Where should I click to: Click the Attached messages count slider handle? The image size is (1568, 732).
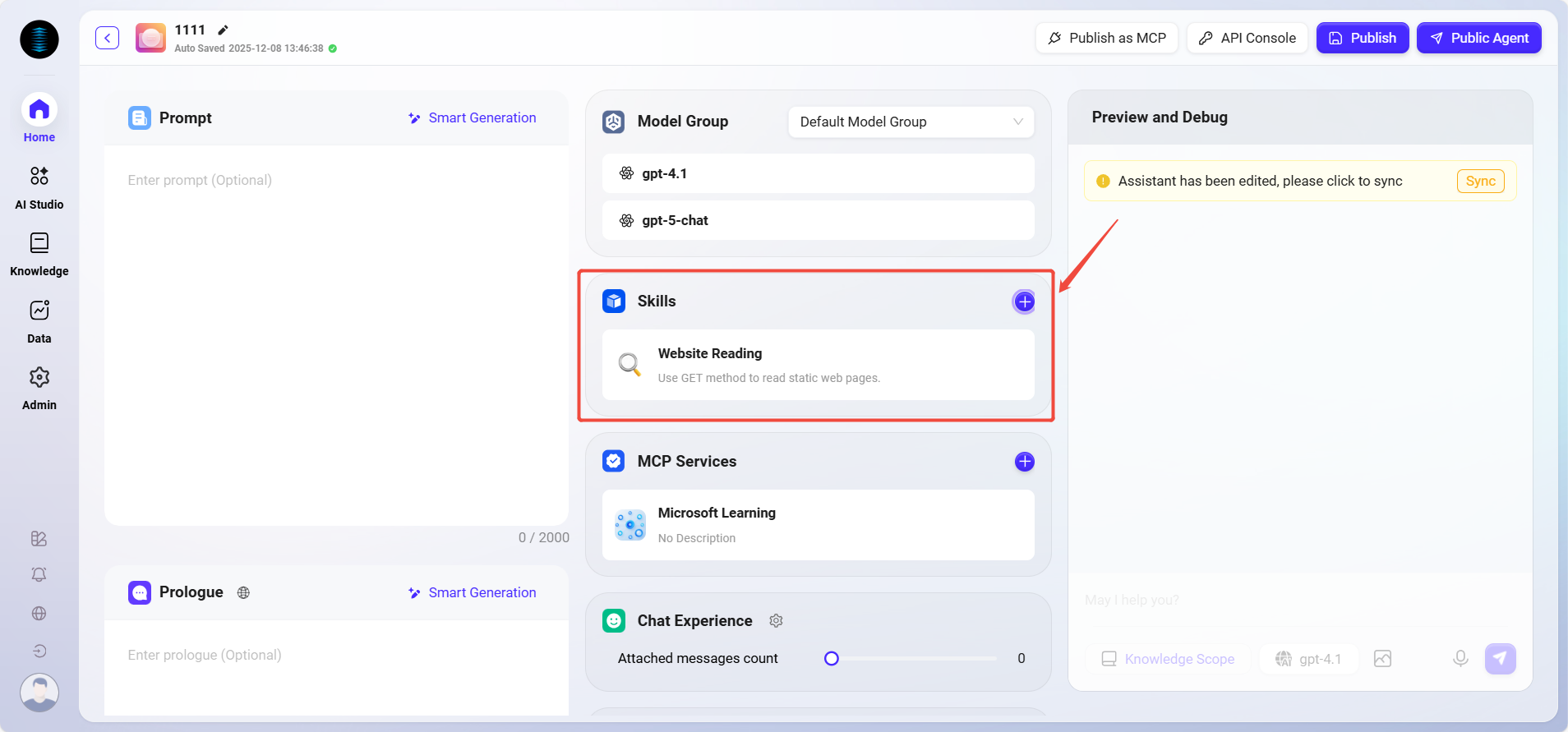click(x=832, y=658)
